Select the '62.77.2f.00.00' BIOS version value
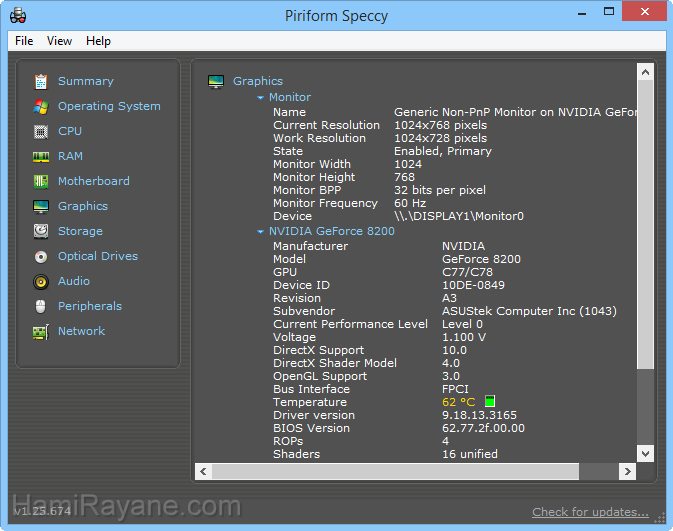The width and height of the screenshot is (673, 531). (483, 428)
